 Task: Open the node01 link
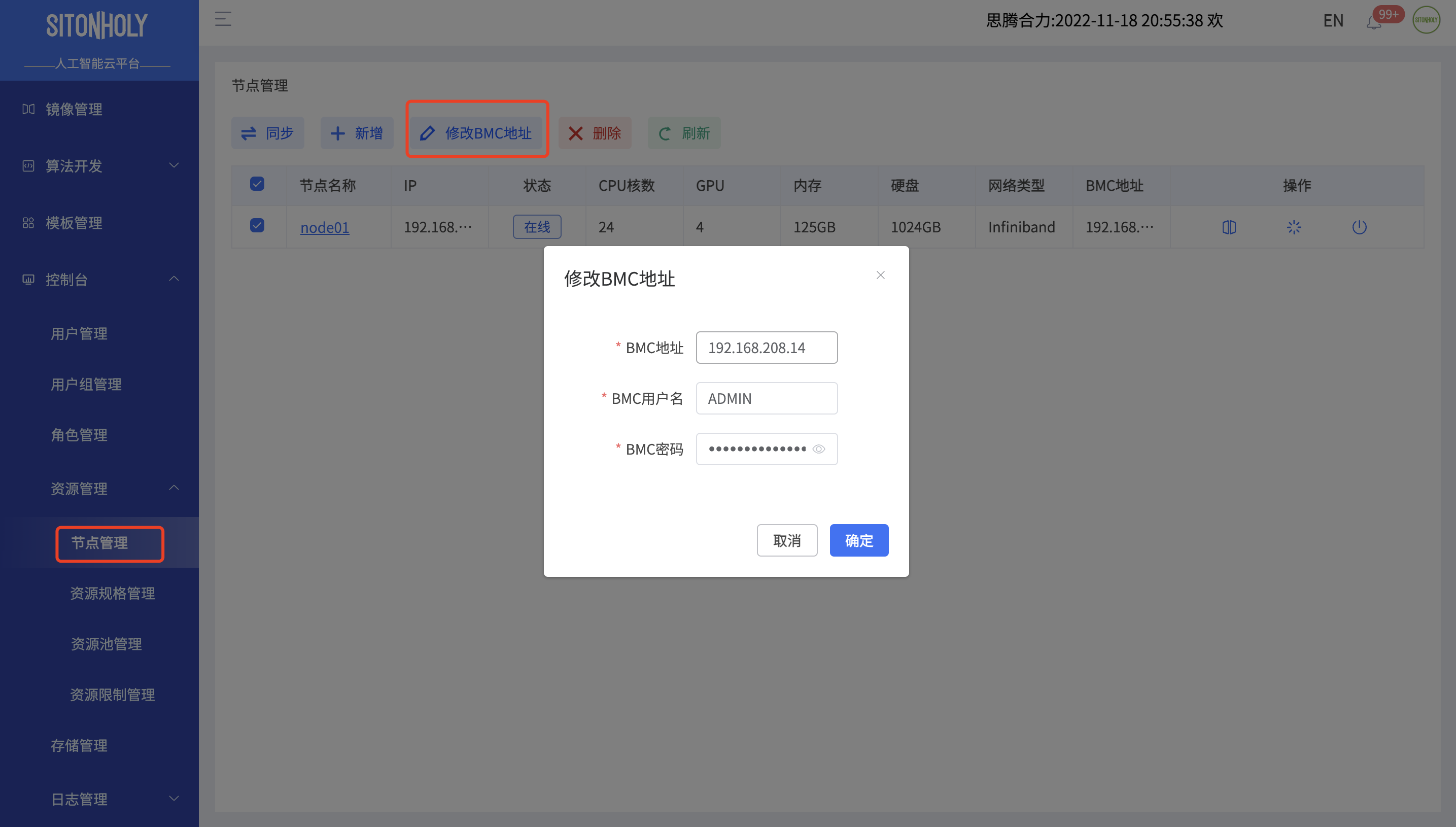click(x=324, y=227)
